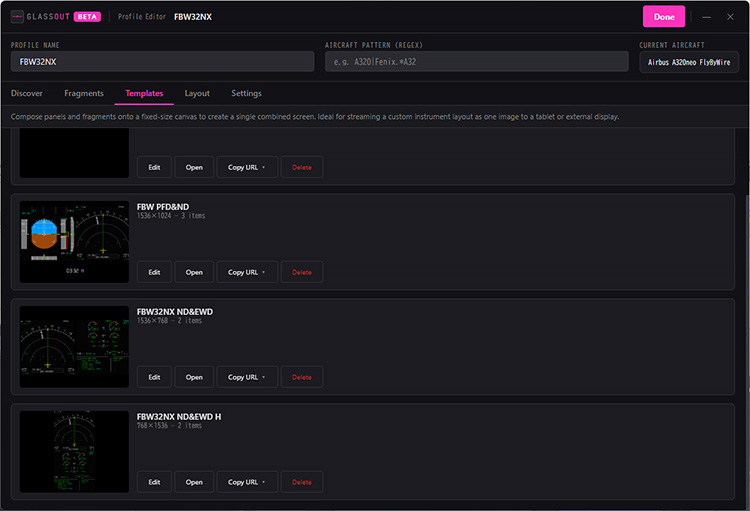The width and height of the screenshot is (750, 511).
Task: Expand Copy URL for FBW PFD&ND
Action: click(247, 272)
